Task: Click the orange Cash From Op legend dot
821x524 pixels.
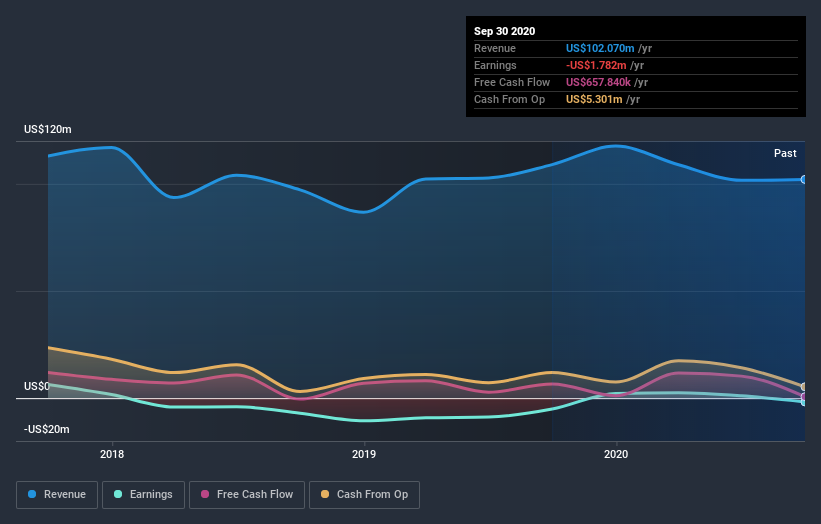Action: click(325, 494)
